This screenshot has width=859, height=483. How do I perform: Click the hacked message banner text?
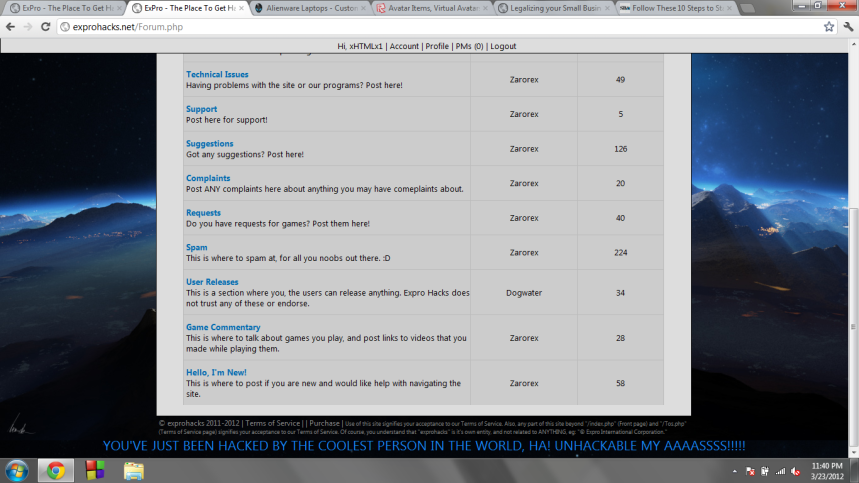point(424,446)
